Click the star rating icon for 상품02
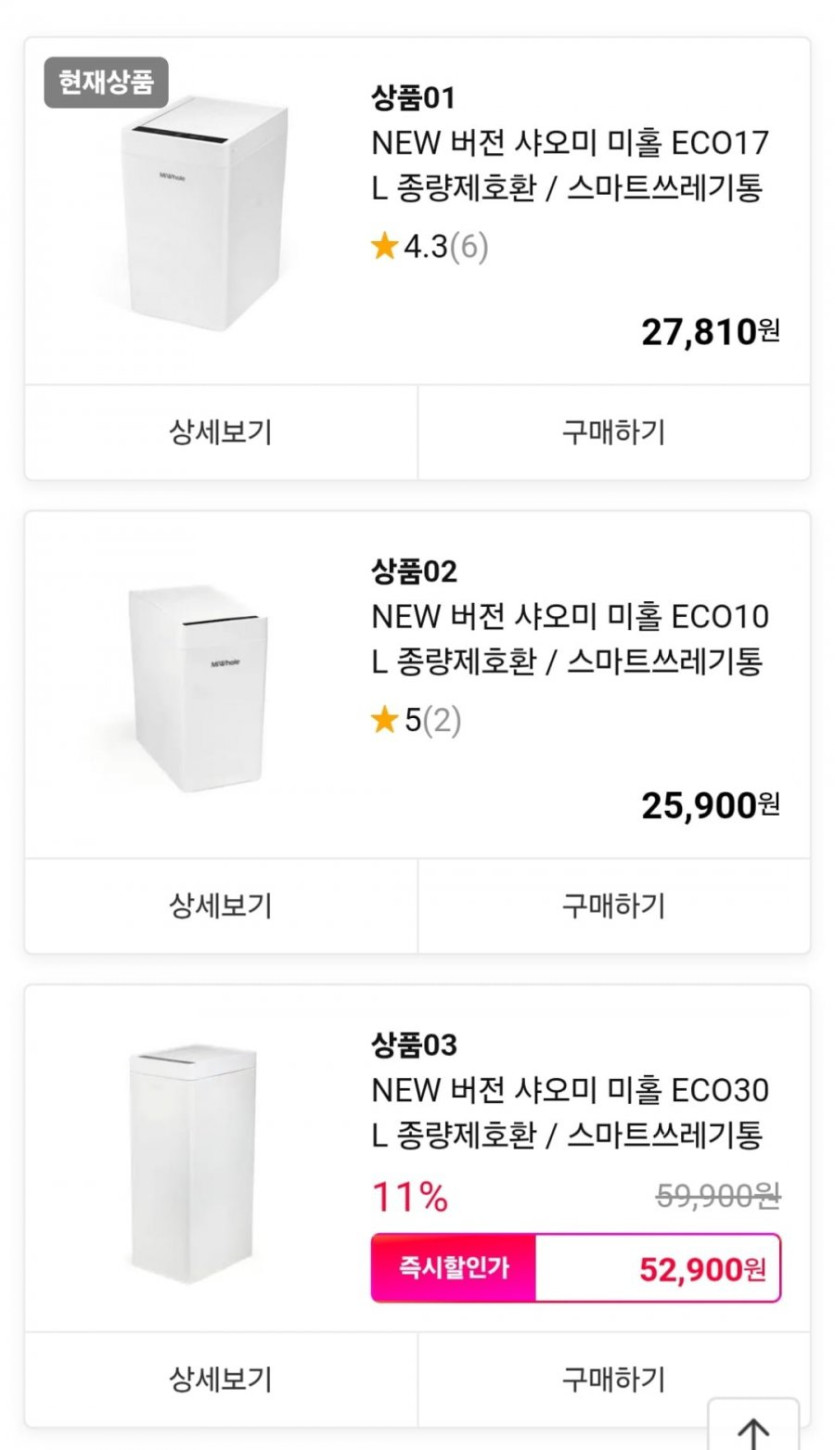The height and width of the screenshot is (1450, 835). (x=385, y=720)
